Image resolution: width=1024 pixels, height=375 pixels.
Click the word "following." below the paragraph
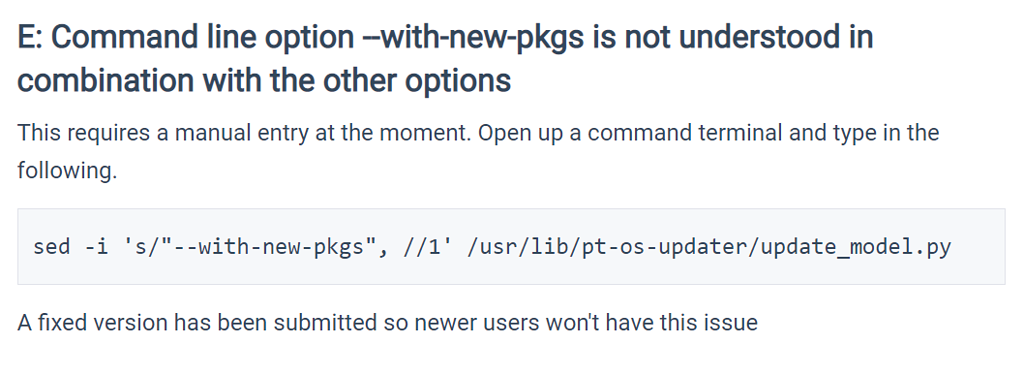pos(67,171)
